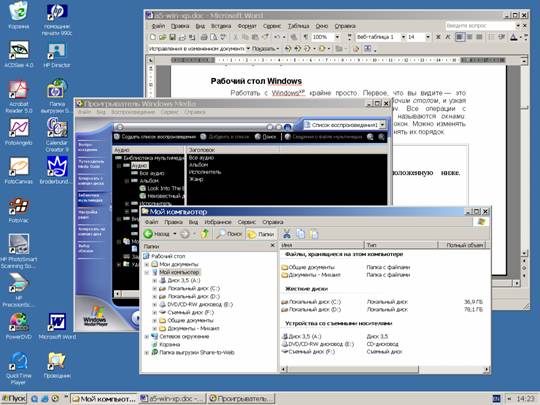Open Формат menu in Microsoft Word
Viewport: 540px width, 405px height.
tap(247, 26)
